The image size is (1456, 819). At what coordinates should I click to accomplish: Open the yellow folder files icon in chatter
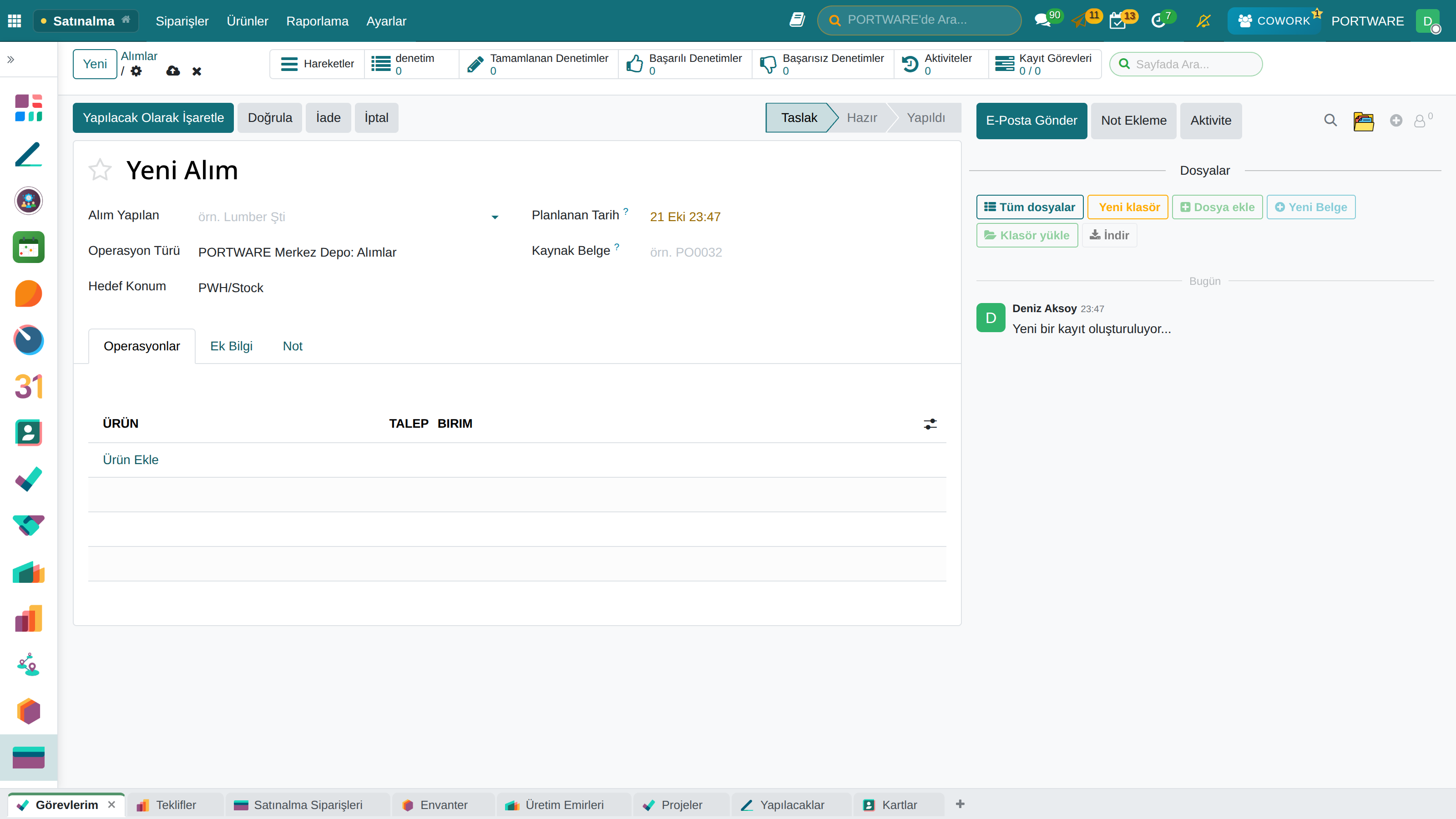(x=1363, y=121)
